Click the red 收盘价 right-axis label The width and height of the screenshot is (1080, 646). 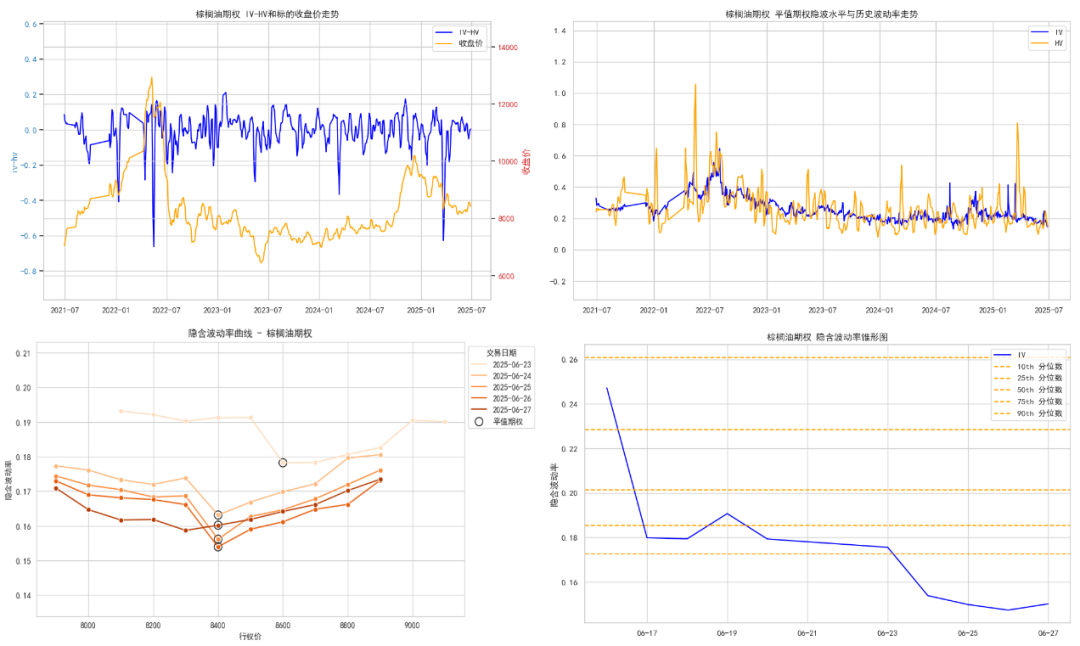526,162
